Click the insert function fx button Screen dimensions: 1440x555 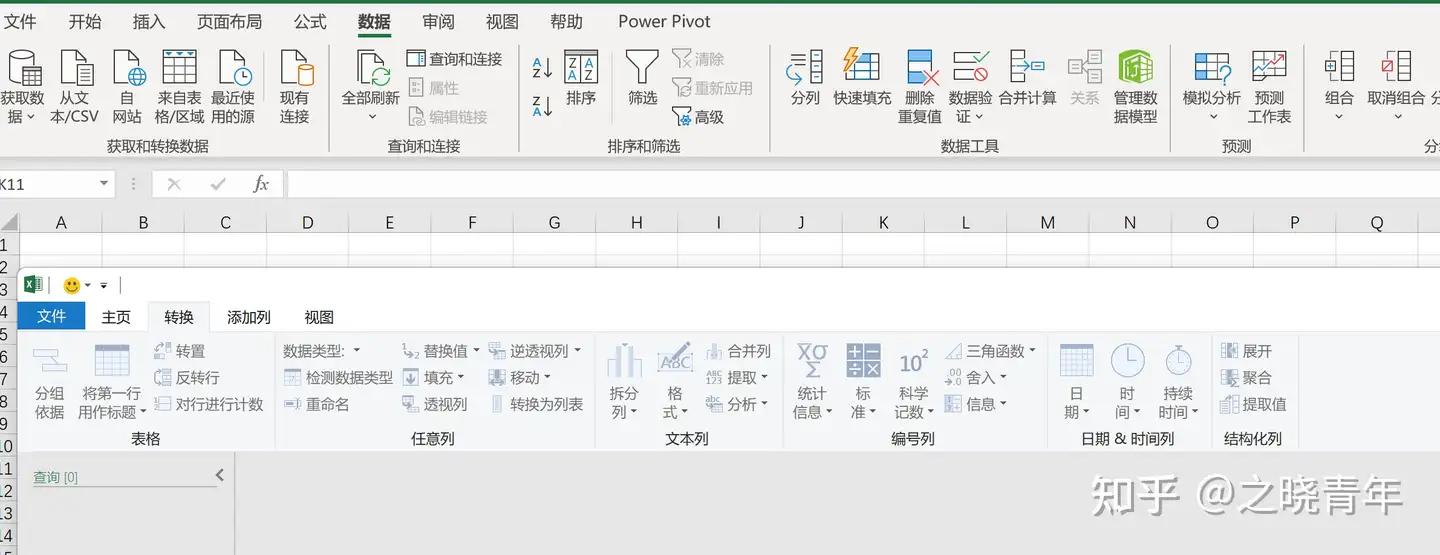(261, 184)
